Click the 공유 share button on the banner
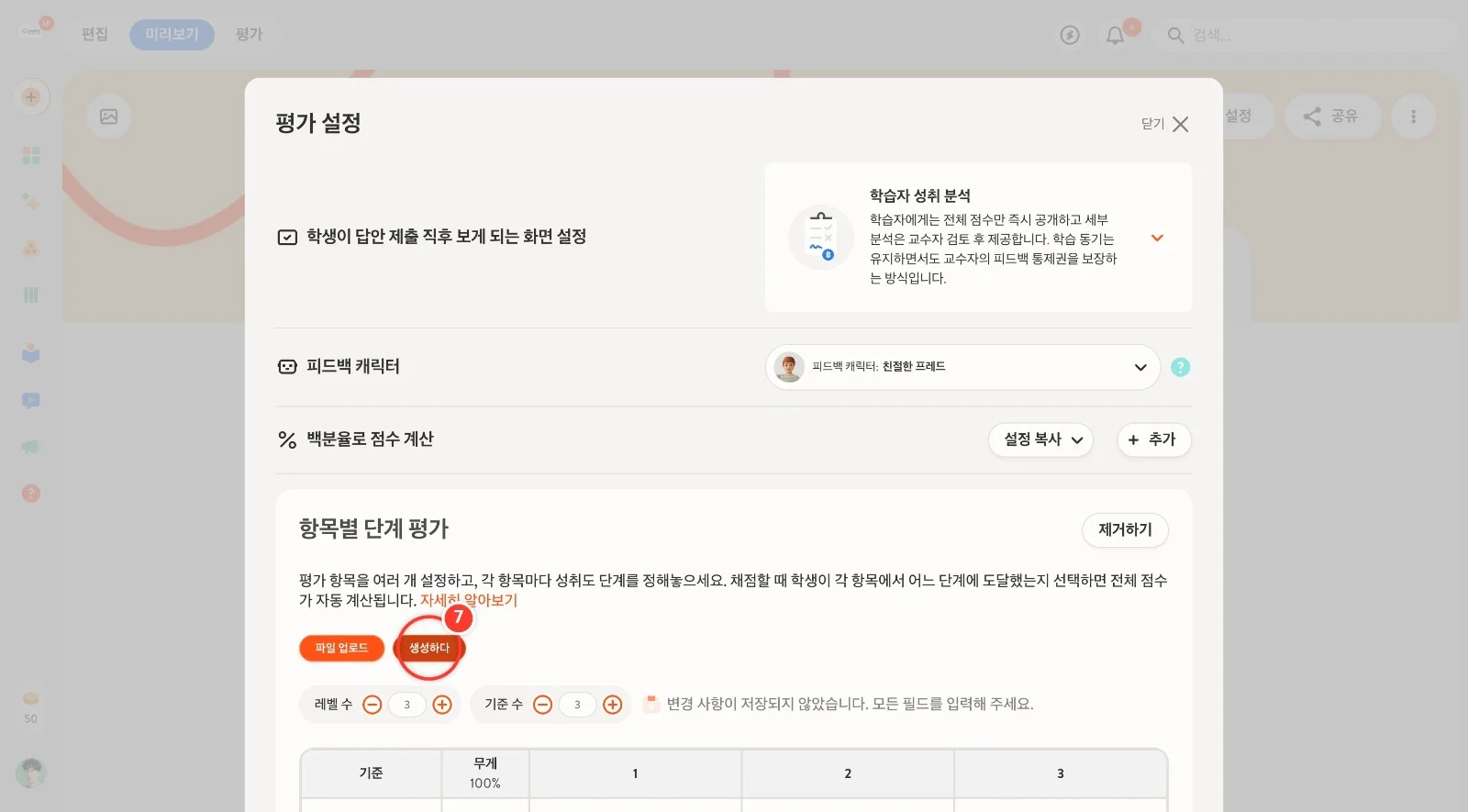This screenshot has height=812, width=1468. pyautogui.click(x=1331, y=117)
